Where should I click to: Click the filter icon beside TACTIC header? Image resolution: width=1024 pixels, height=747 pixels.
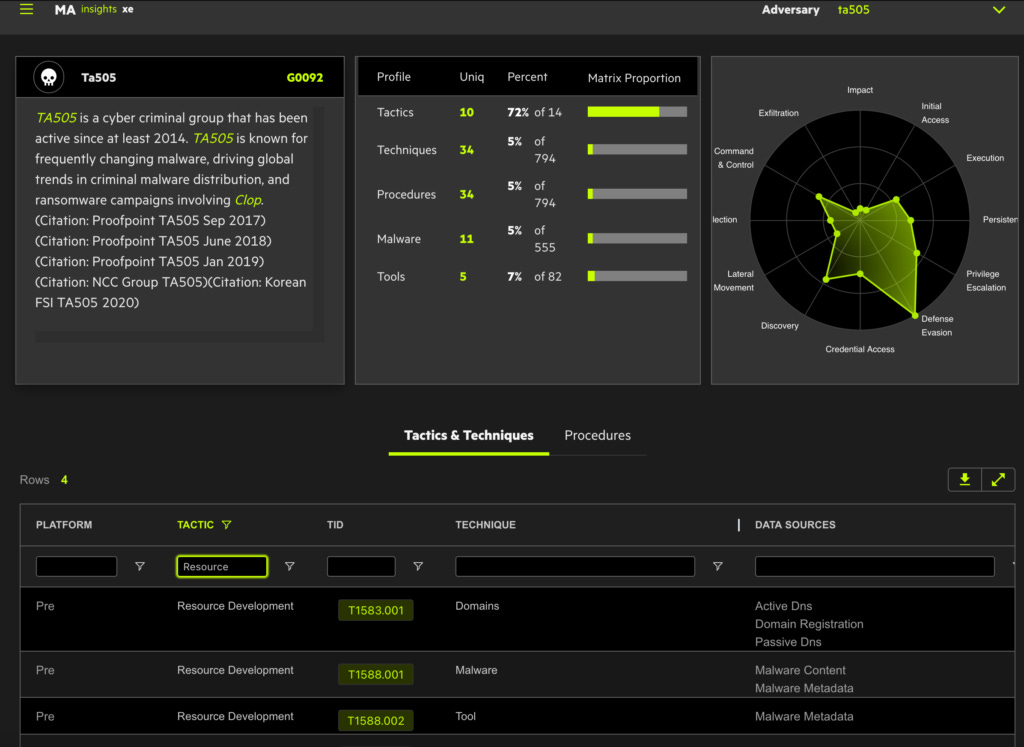click(227, 524)
